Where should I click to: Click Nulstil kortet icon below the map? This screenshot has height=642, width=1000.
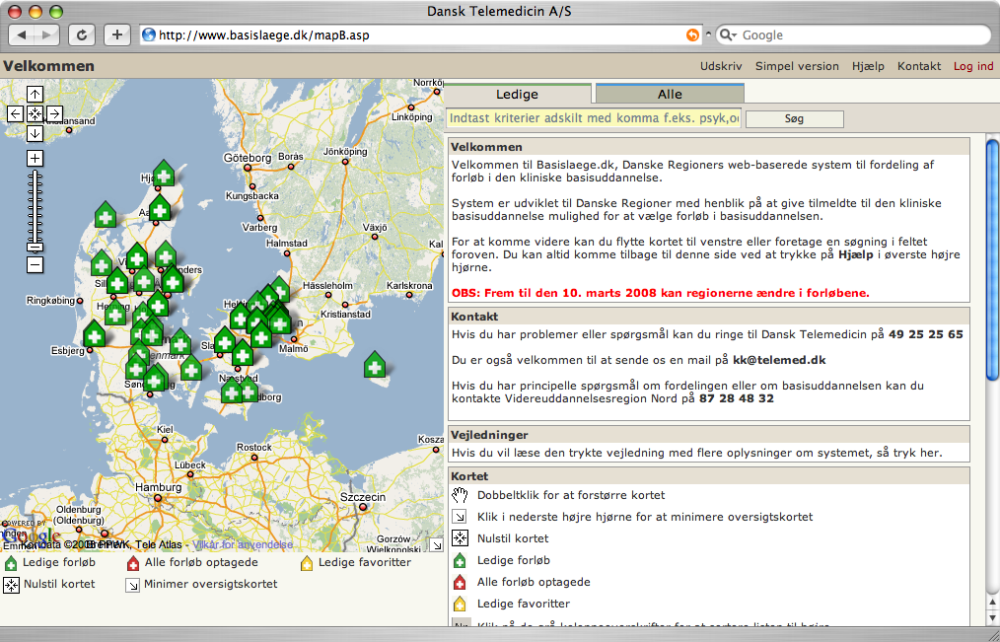[11, 585]
